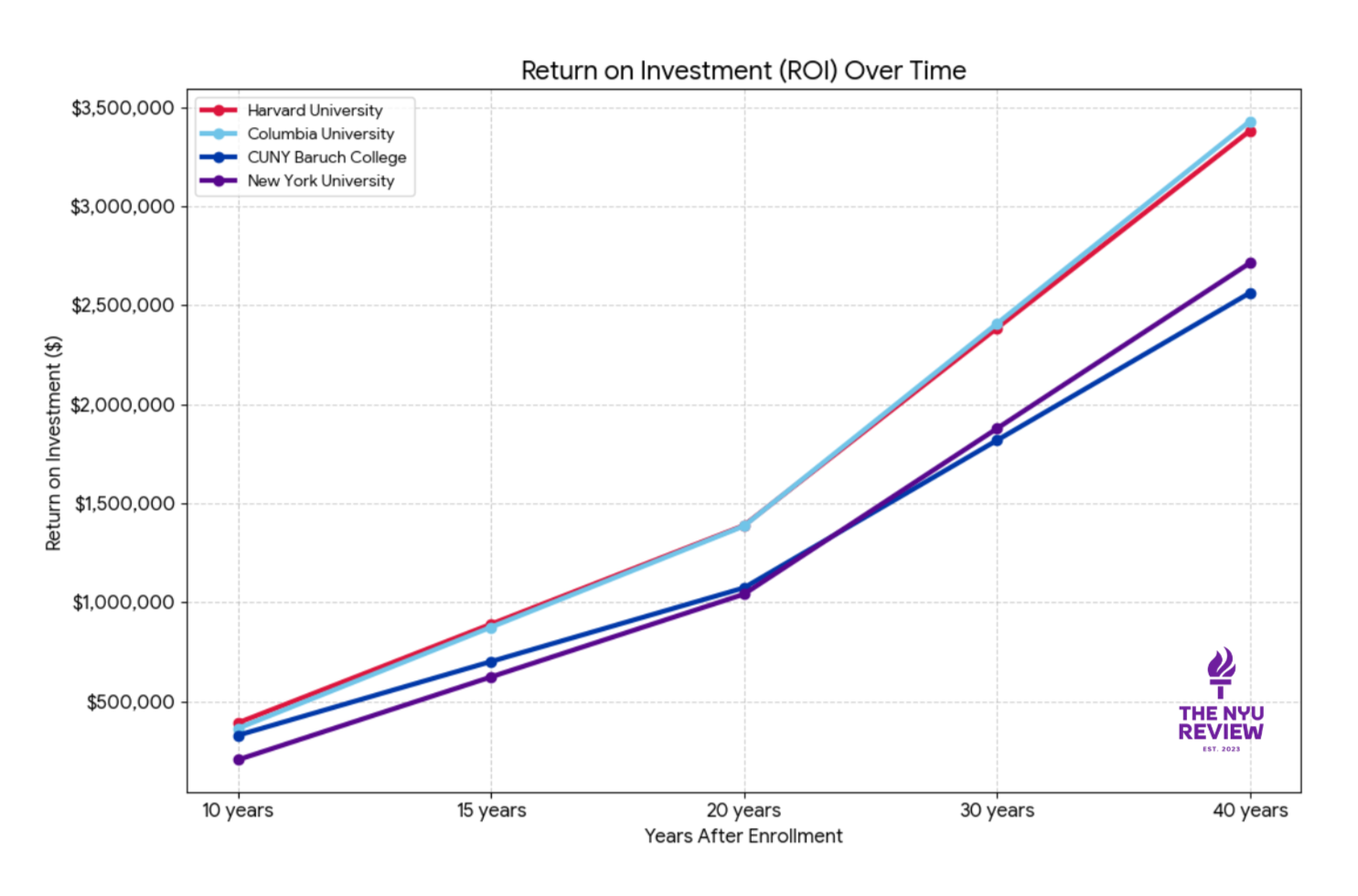
Task: Click the 'Years After Enrollment' axis title
Action: pyautogui.click(x=743, y=836)
